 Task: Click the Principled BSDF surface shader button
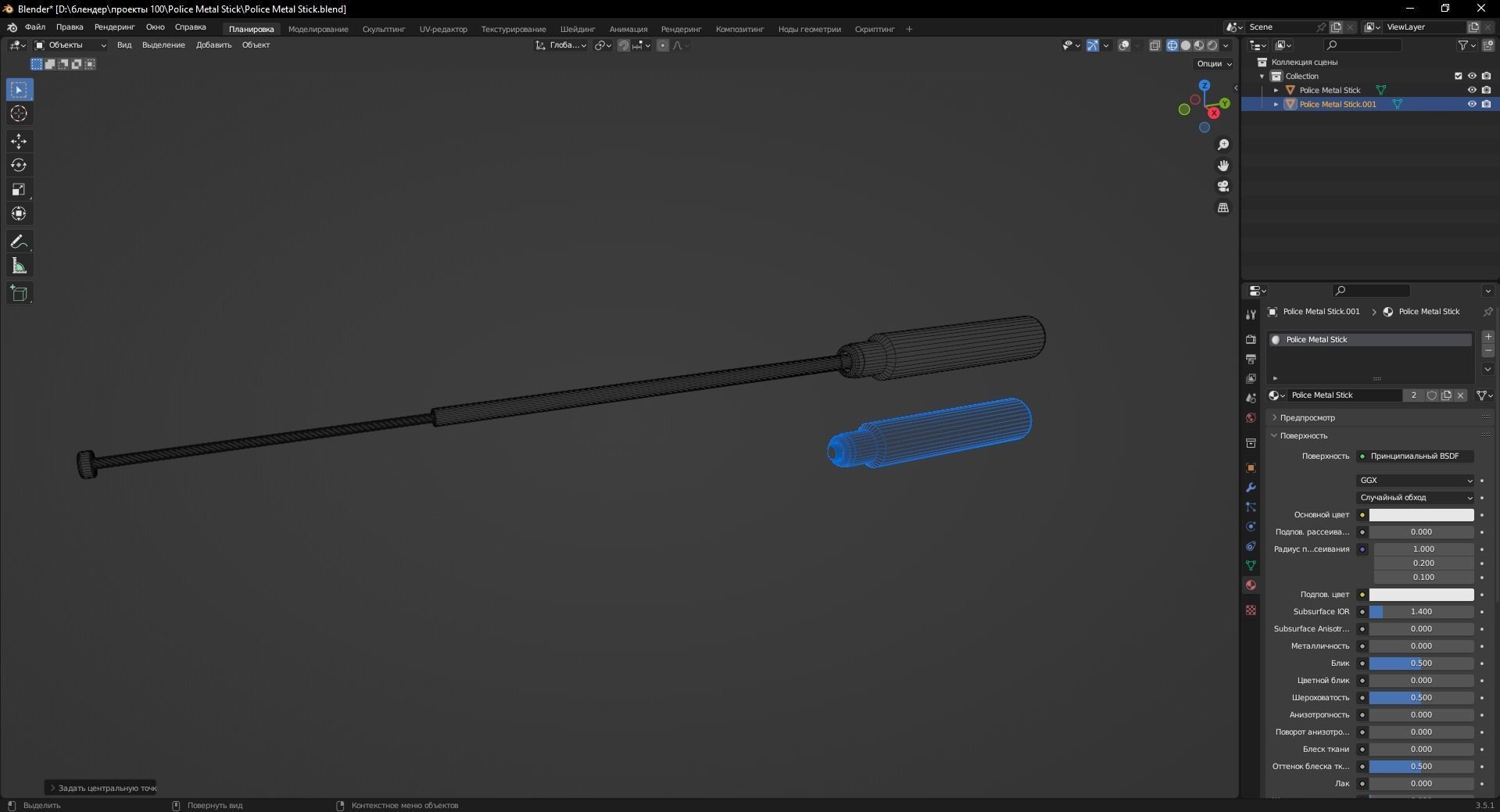pos(1416,456)
